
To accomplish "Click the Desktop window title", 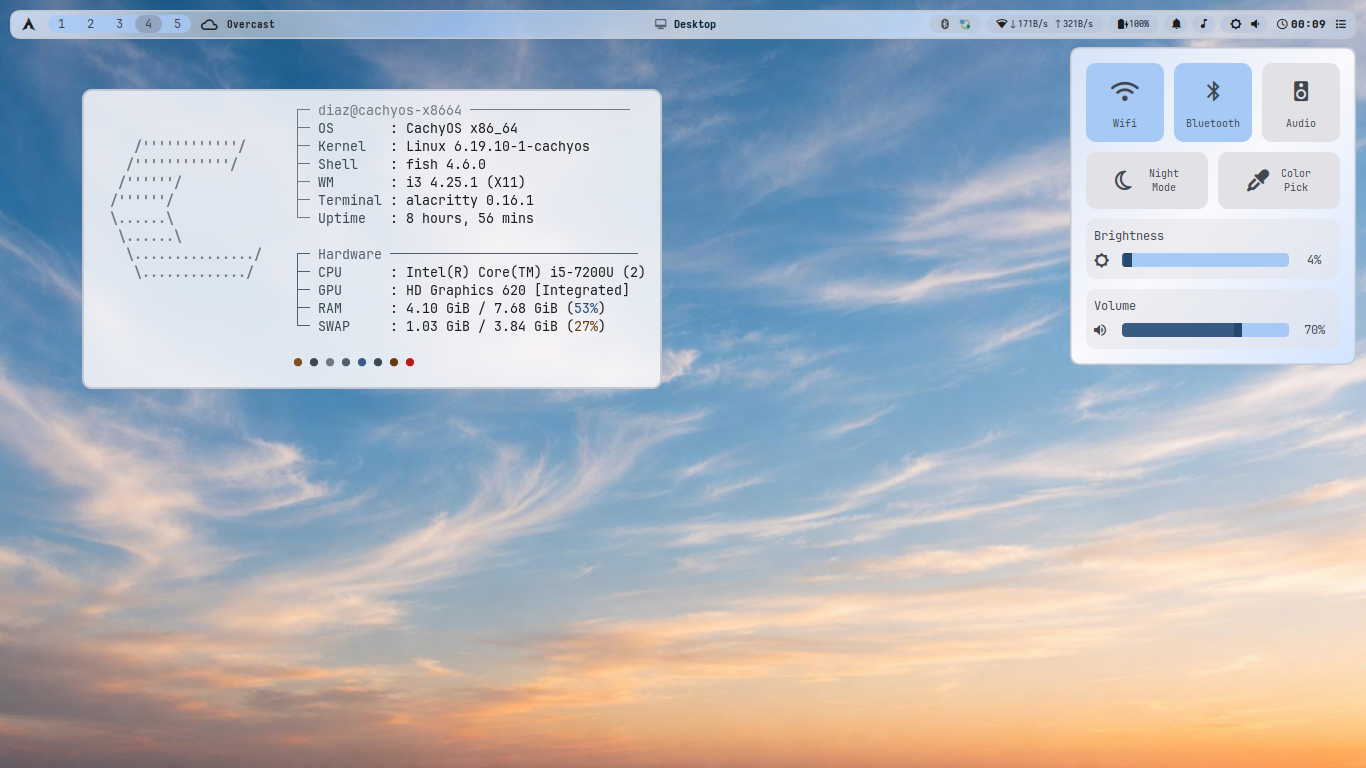I will pos(695,24).
